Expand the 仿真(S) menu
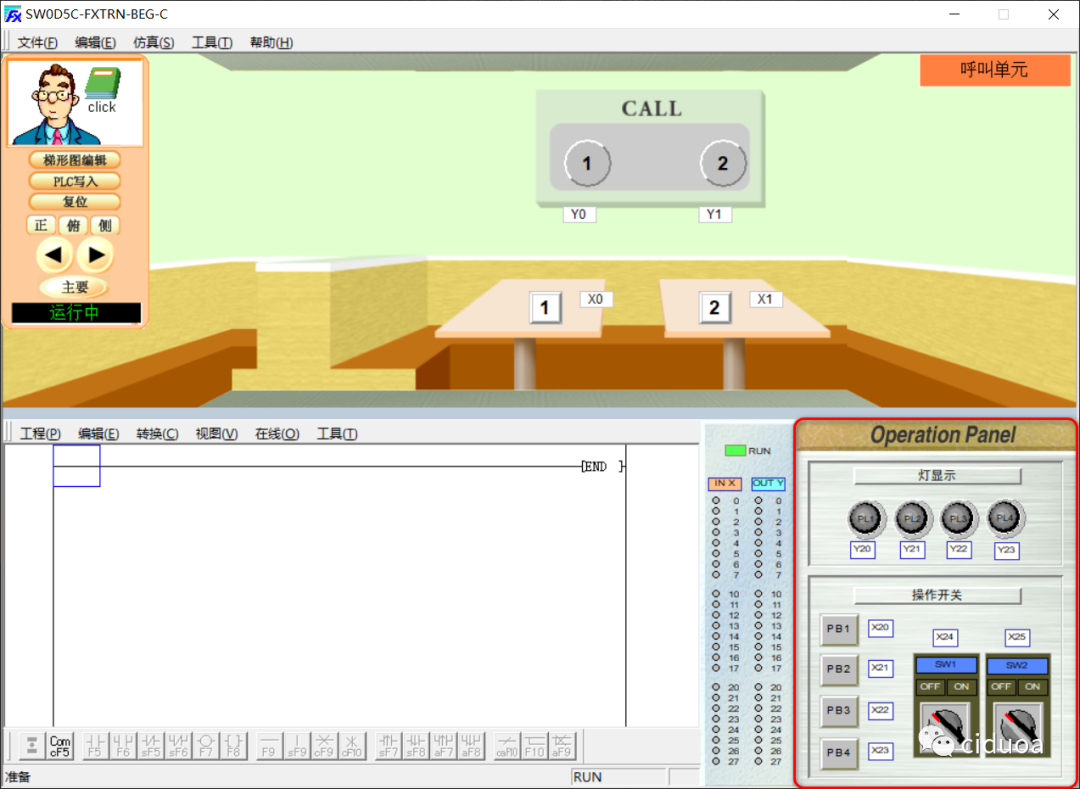The width and height of the screenshot is (1080, 789). 153,43
